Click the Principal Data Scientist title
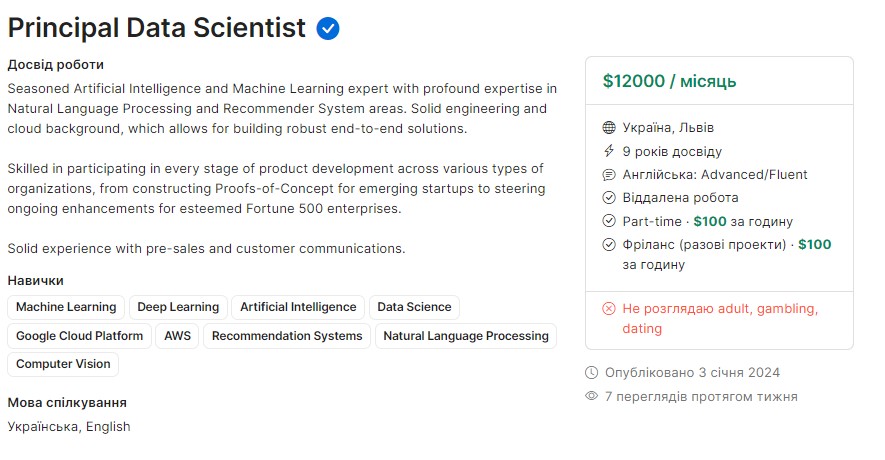 (156, 28)
